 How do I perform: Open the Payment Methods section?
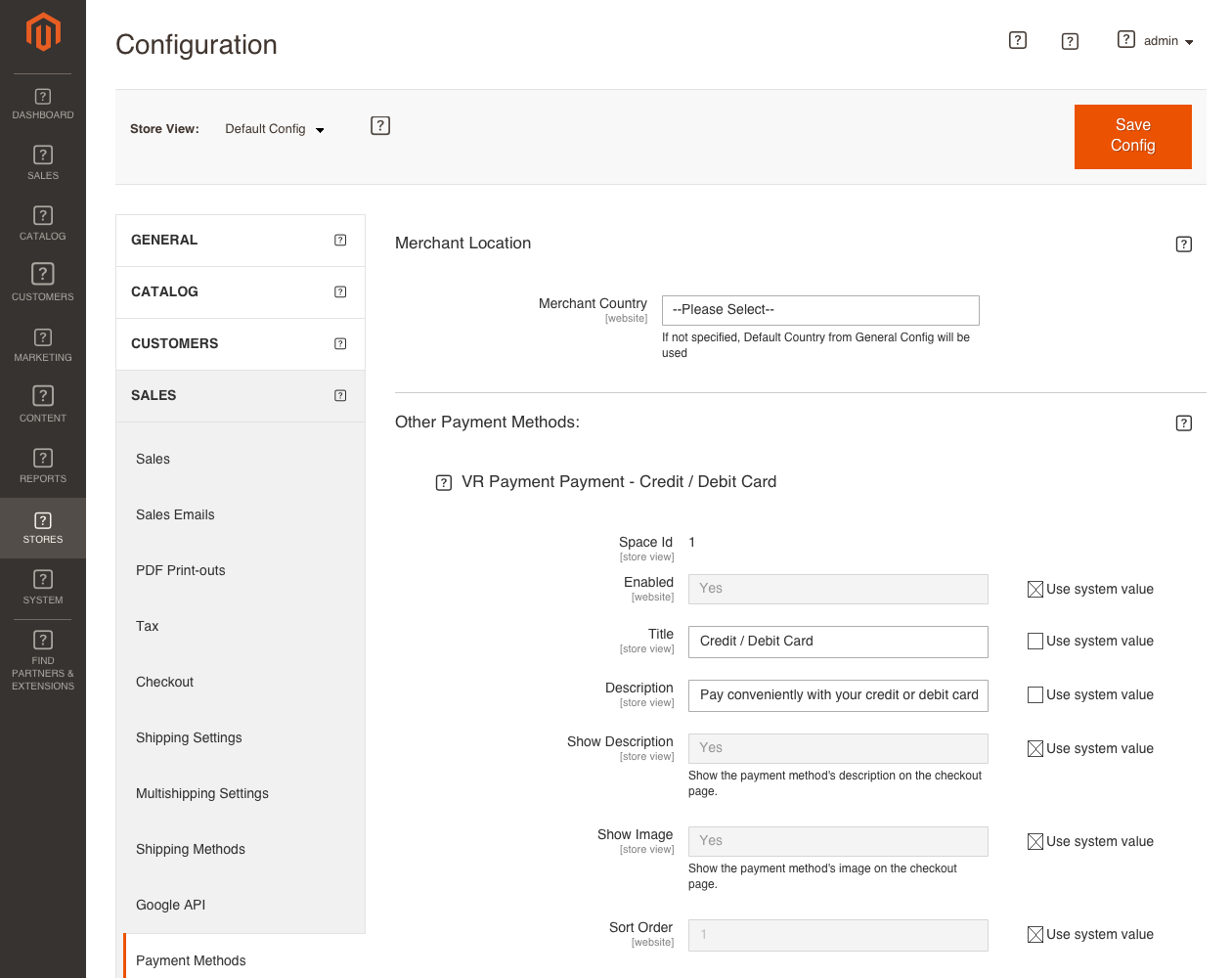191,960
